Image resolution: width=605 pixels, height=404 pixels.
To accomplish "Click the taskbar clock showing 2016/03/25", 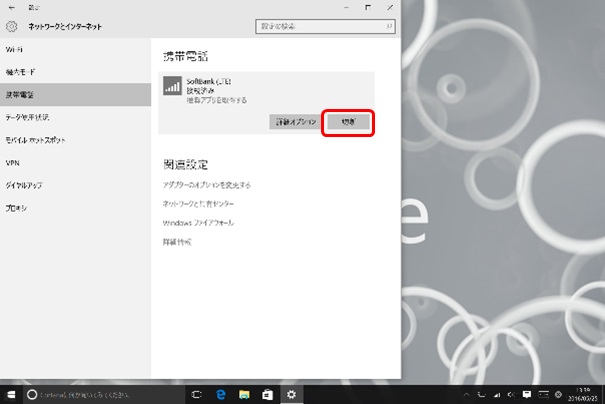I will (x=583, y=394).
